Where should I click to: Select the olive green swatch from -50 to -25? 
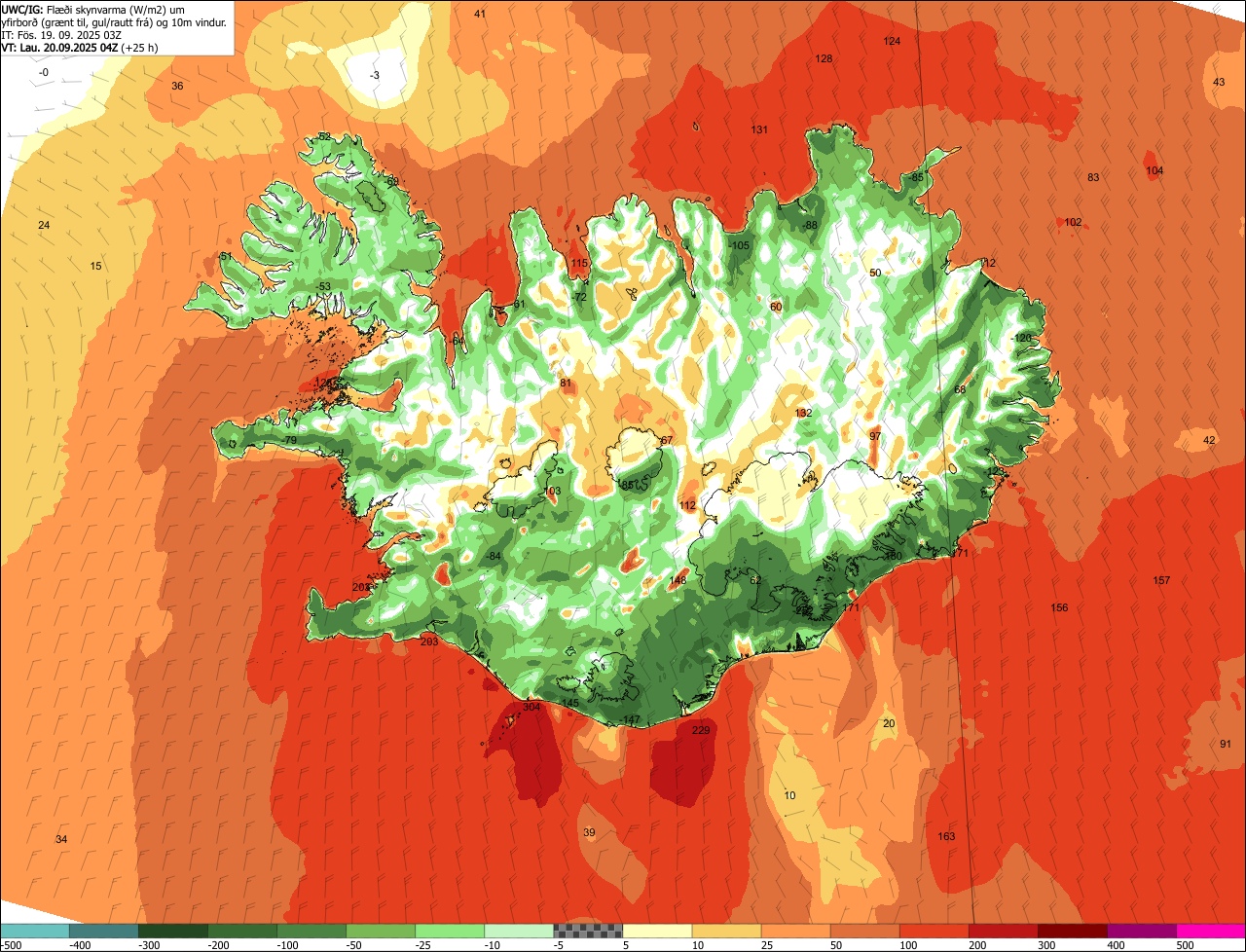[381, 931]
